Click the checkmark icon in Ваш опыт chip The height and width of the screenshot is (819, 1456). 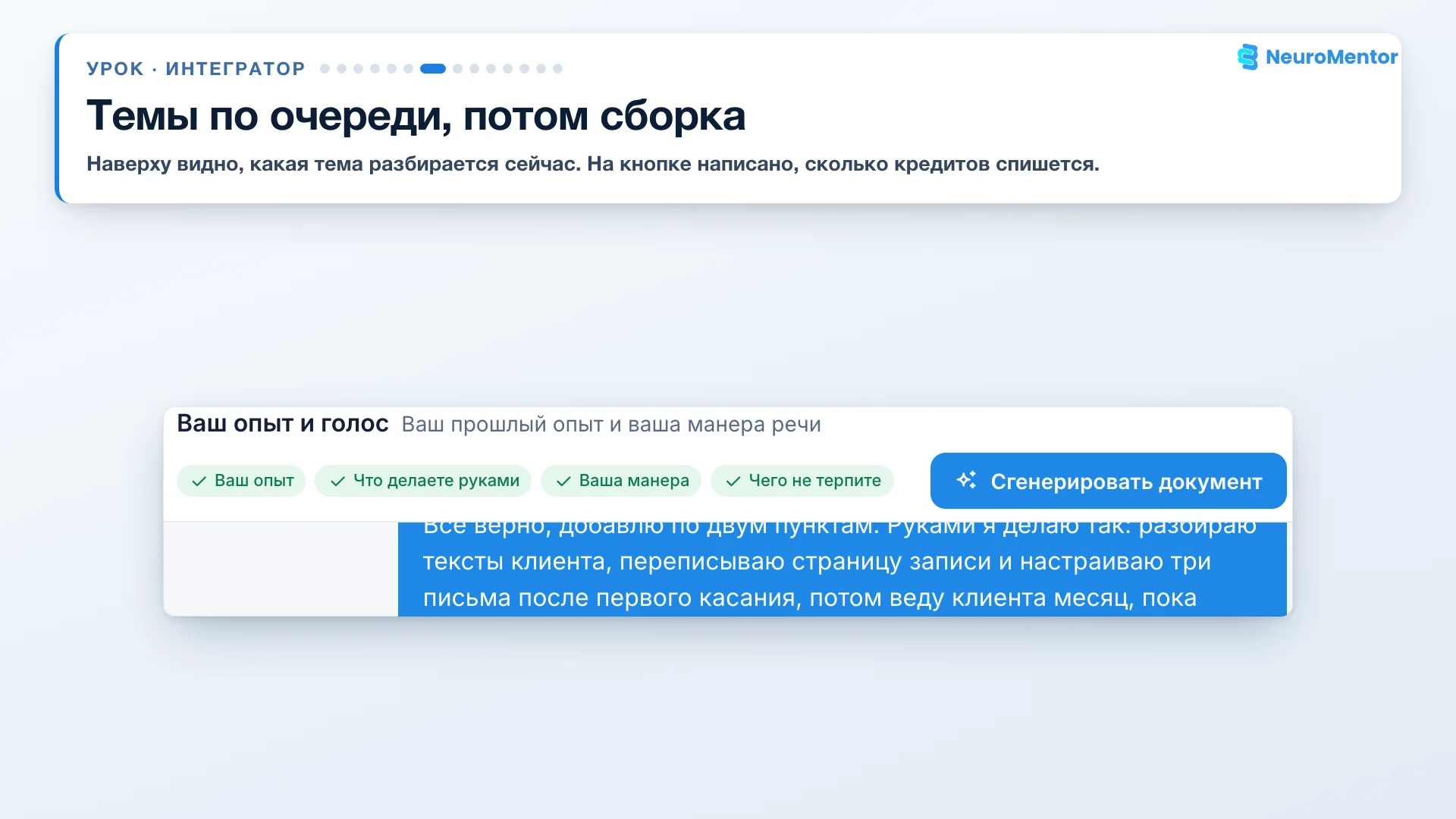point(199,482)
